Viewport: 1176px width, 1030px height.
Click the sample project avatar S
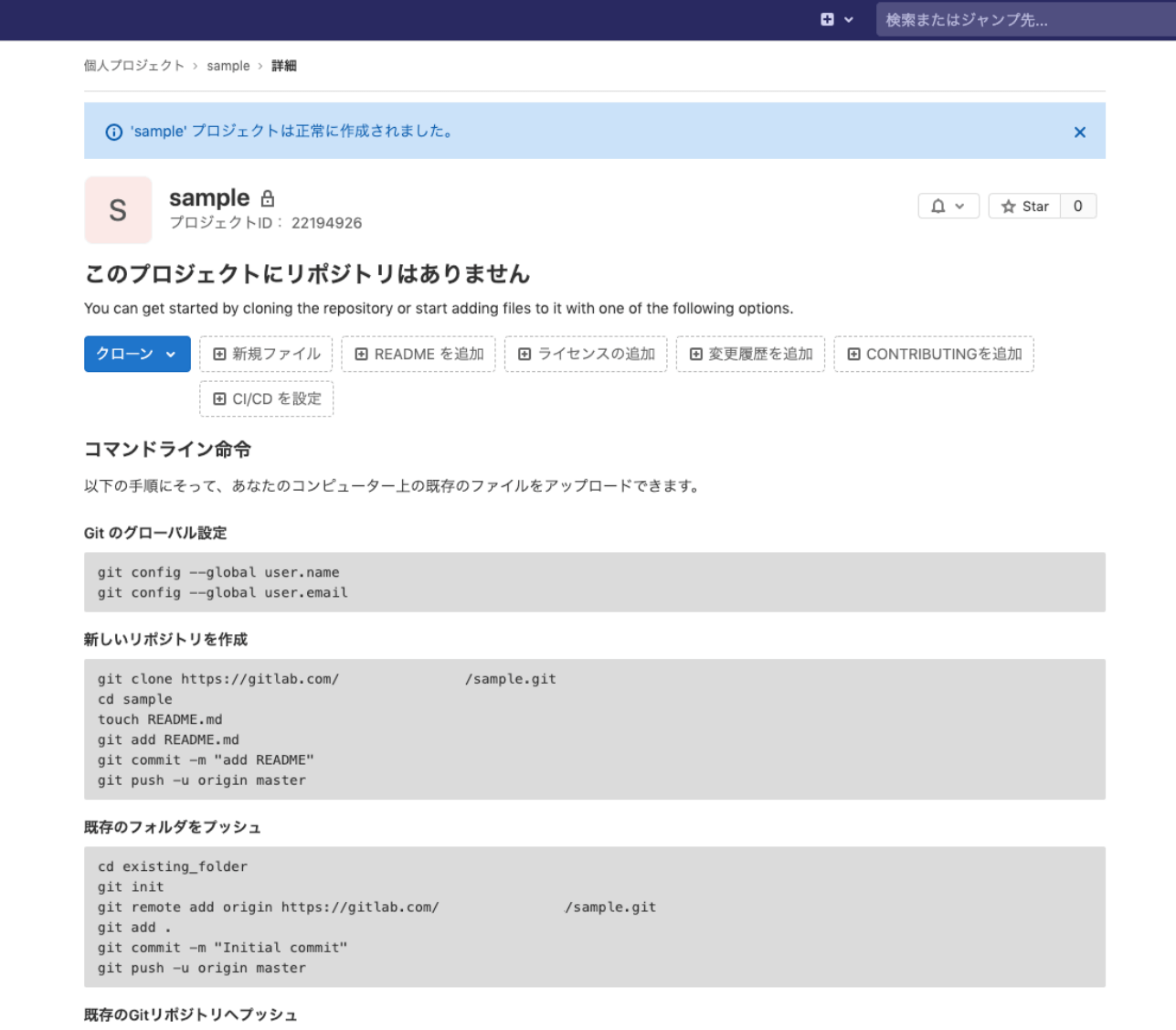[x=118, y=210]
